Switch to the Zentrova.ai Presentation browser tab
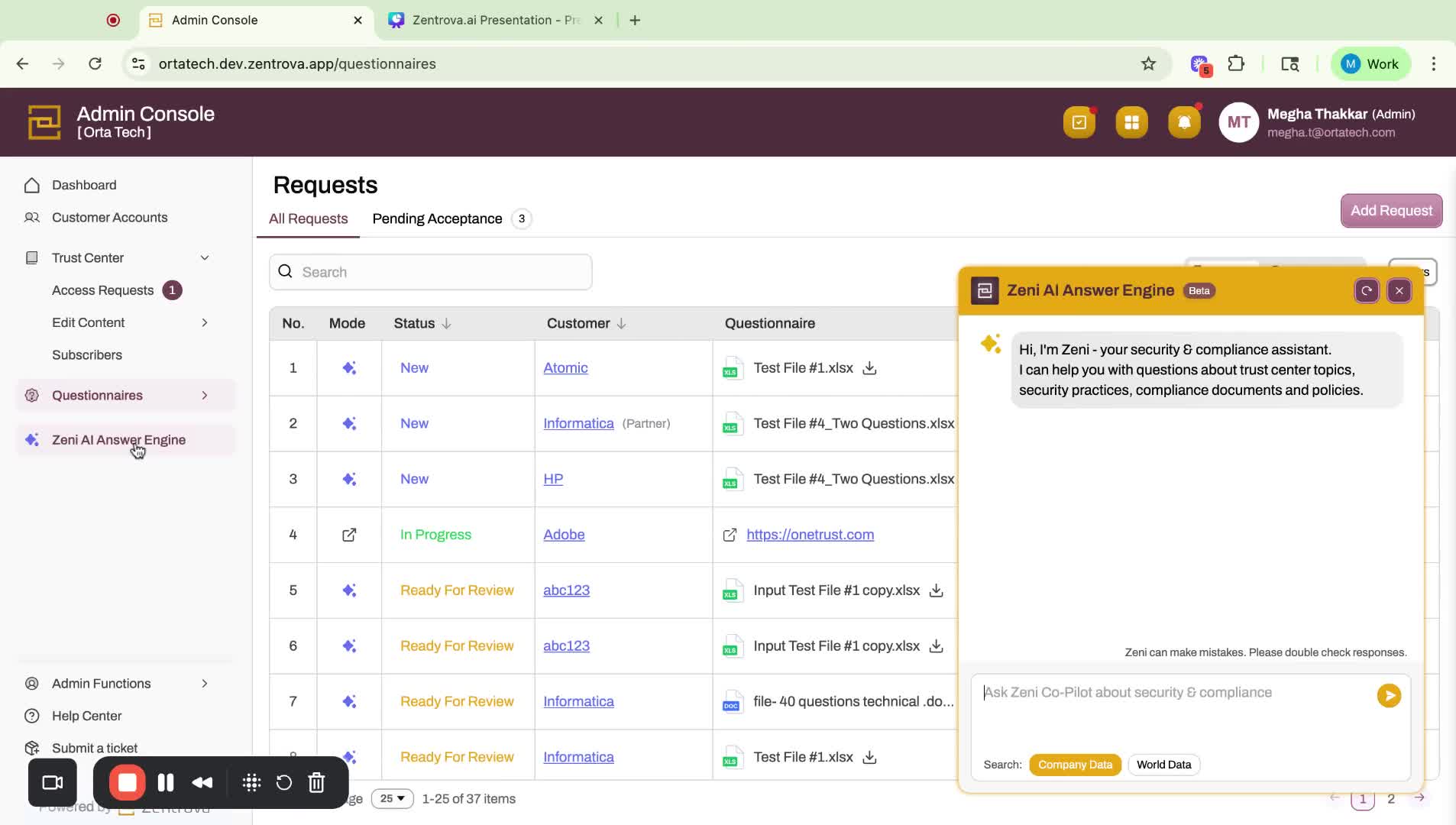The width and height of the screenshot is (1456, 825). pyautogui.click(x=496, y=21)
